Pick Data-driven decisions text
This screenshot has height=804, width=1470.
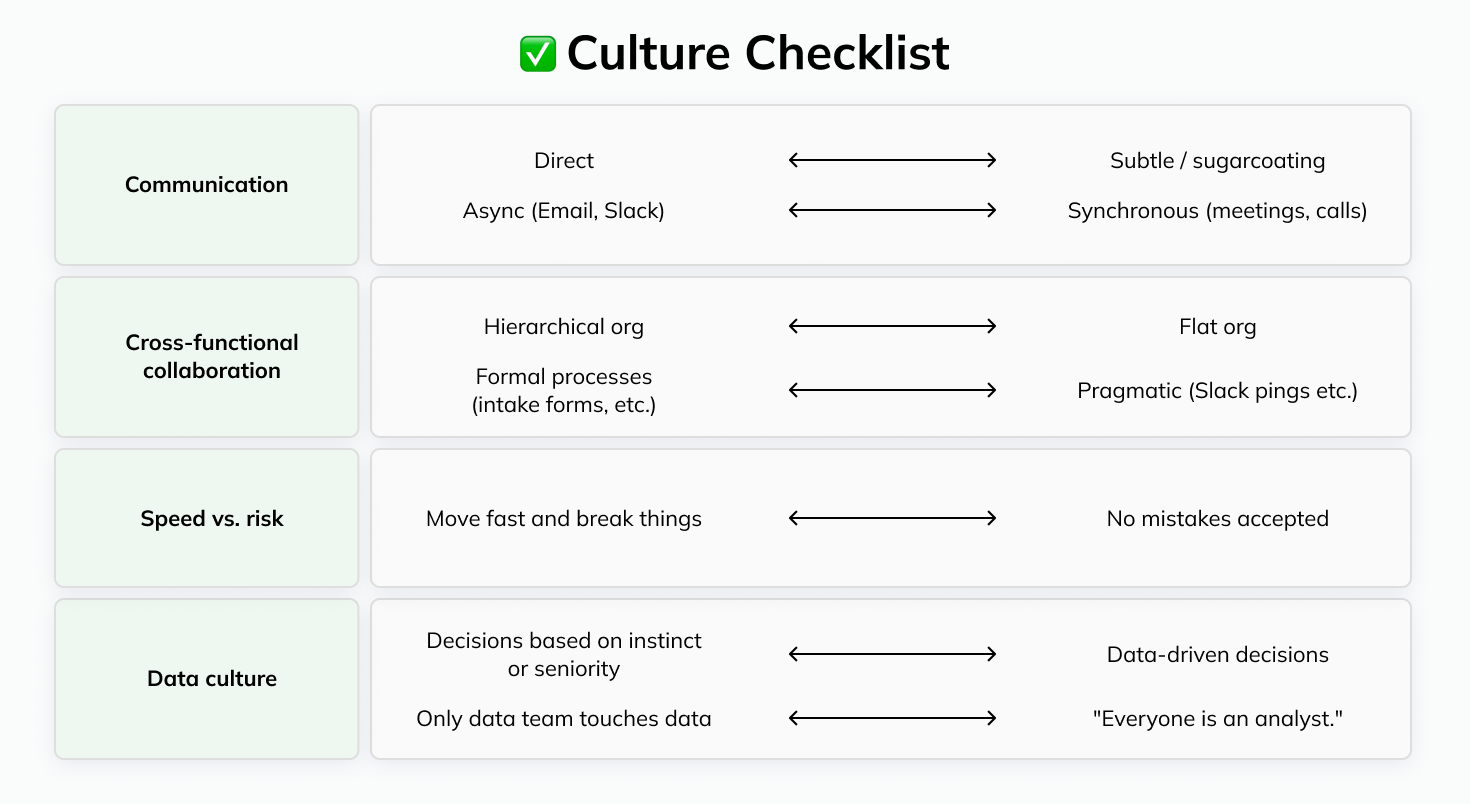point(1218,655)
